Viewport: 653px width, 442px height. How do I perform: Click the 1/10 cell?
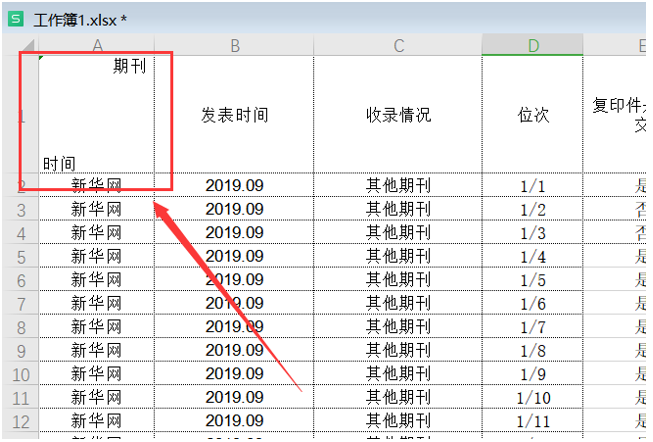coord(533,397)
